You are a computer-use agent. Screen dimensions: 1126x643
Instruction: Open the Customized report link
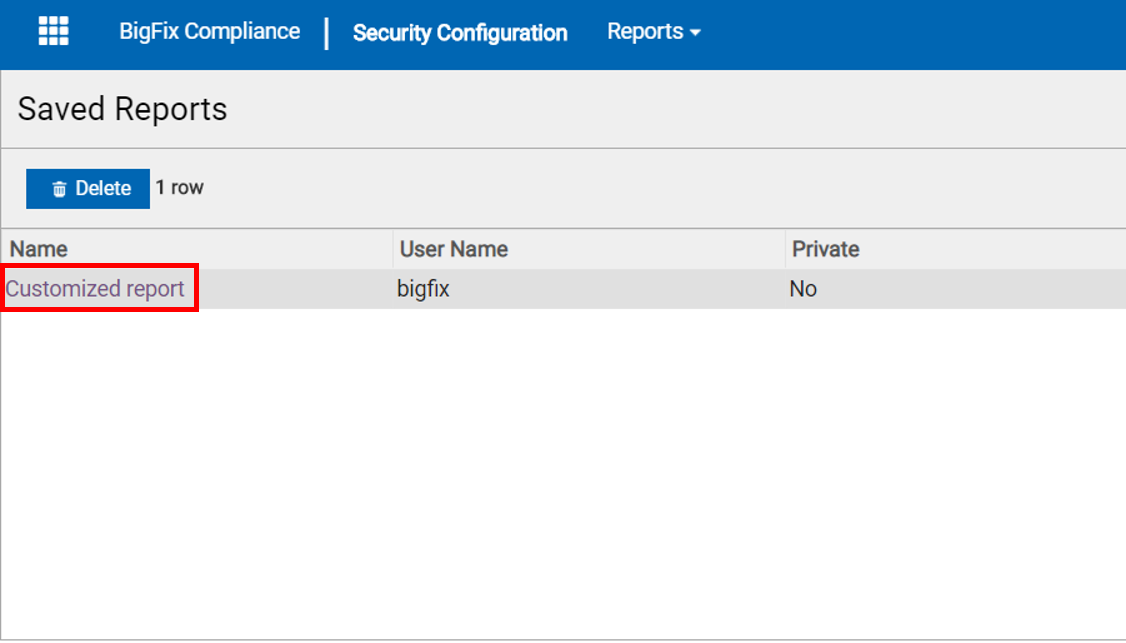point(96,289)
